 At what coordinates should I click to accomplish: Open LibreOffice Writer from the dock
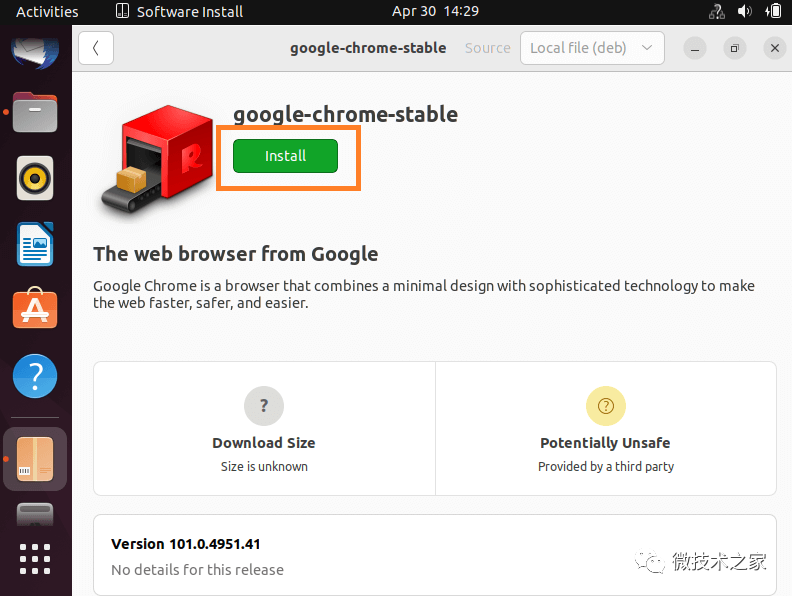(35, 244)
